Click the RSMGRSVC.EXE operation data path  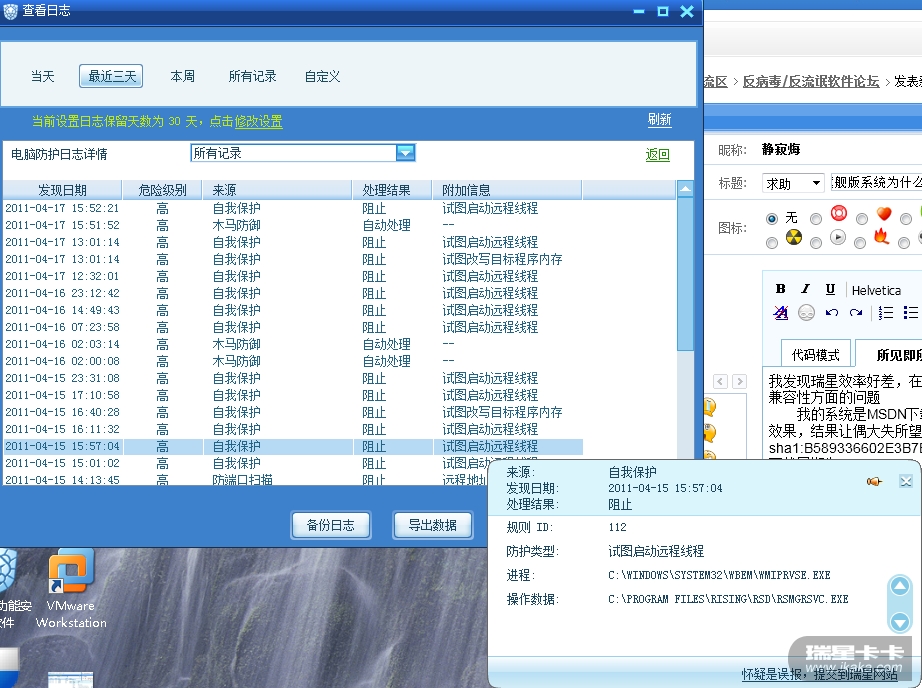point(728,599)
